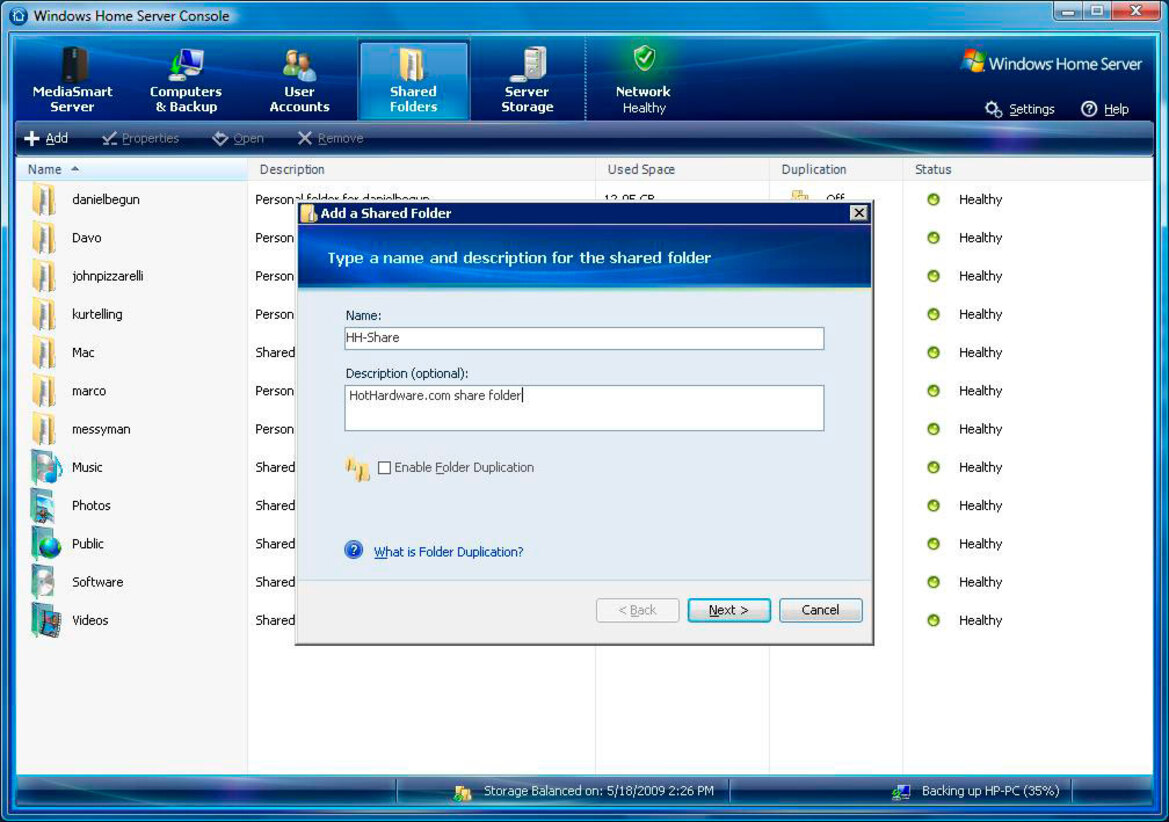Click Backing up HP-PC (35%) text
1169x822 pixels.
[990, 791]
